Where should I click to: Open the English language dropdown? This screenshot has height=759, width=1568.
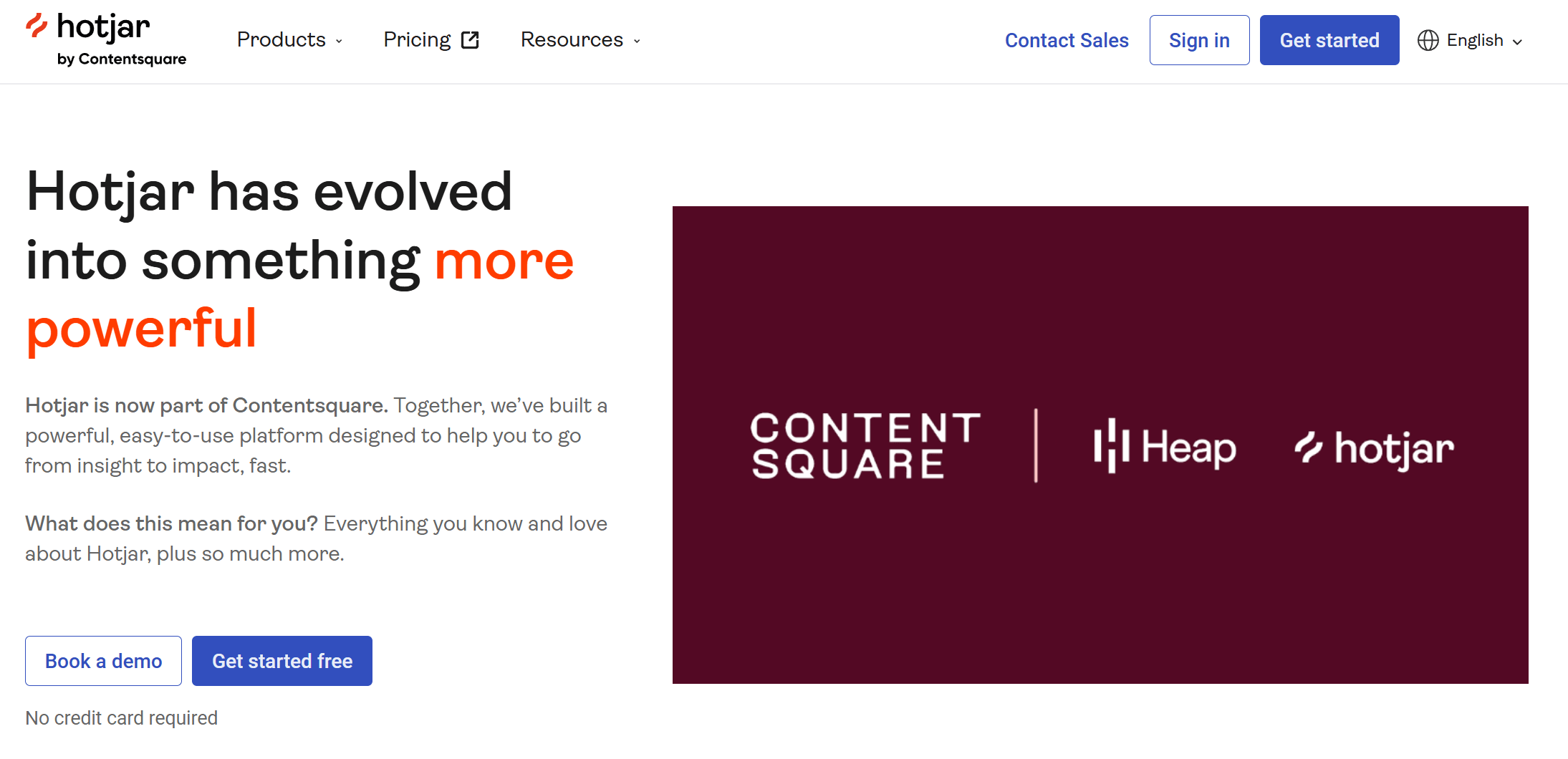point(1470,40)
